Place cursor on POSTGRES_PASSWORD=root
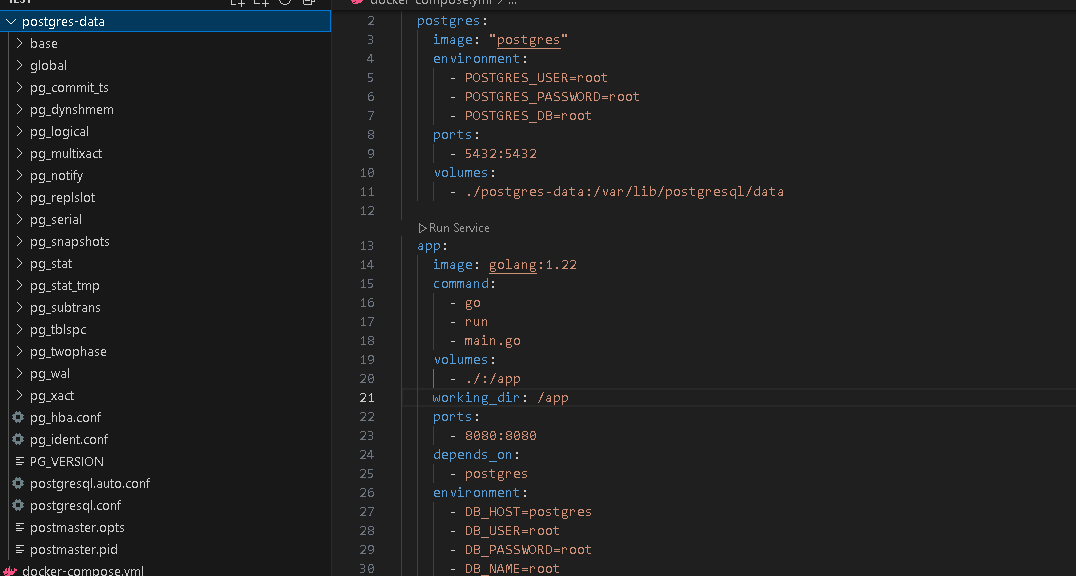Screen dimensions: 1076x576 point(552,97)
